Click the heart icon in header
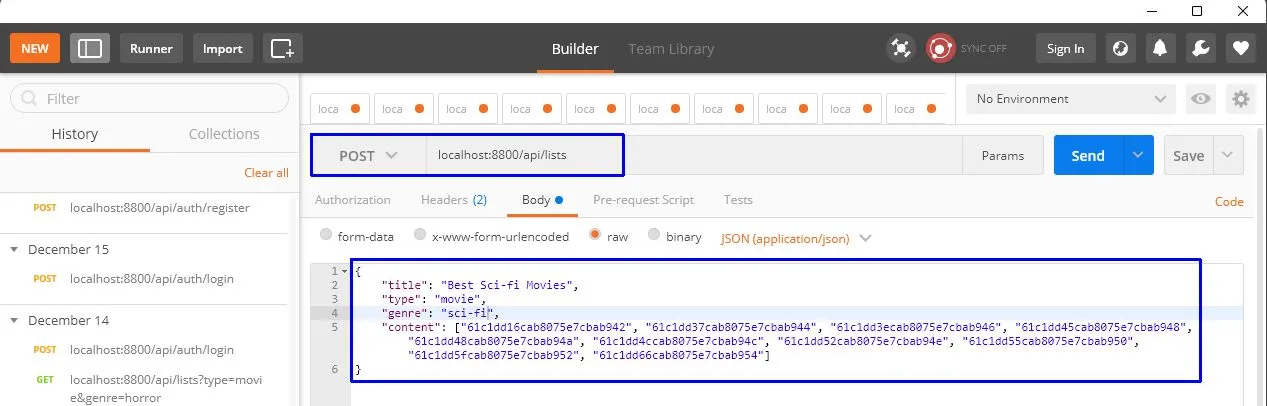The height and width of the screenshot is (406, 1267). [x=1241, y=48]
